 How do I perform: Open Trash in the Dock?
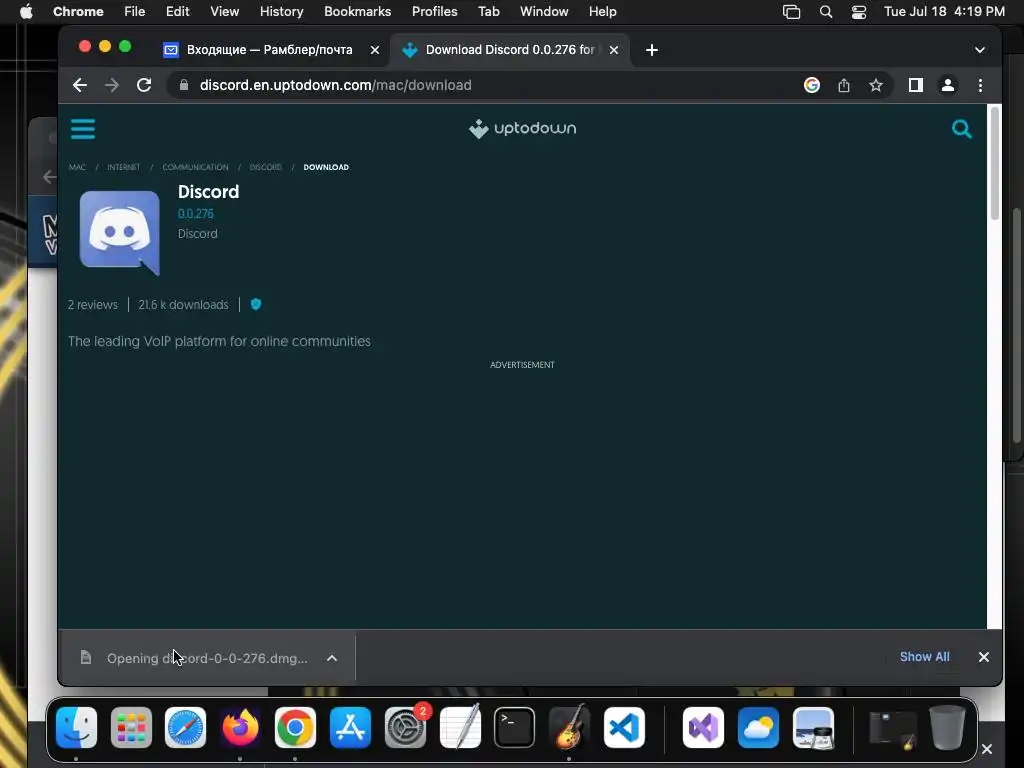(947, 727)
